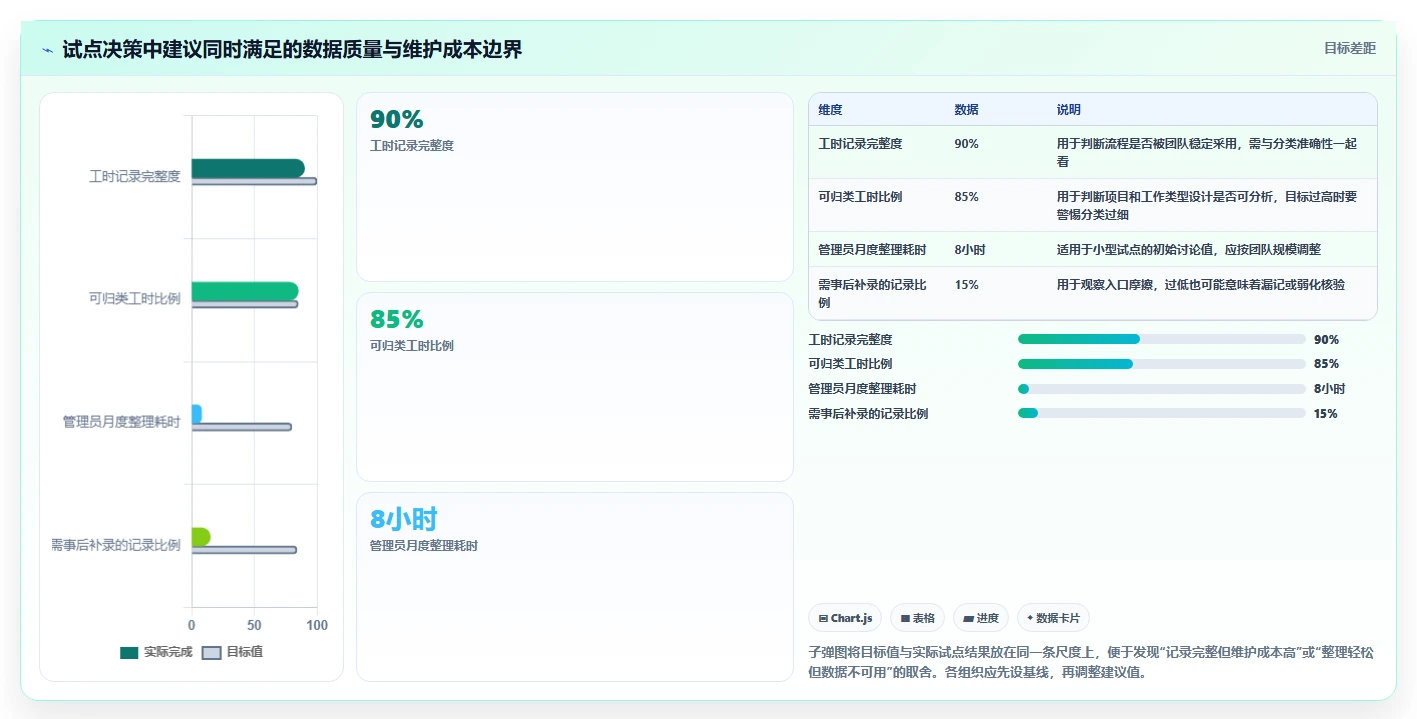The image size is (1417, 719).
Task: Click the 管理员月度整理耗时 progress bar
Action: coord(1162,389)
